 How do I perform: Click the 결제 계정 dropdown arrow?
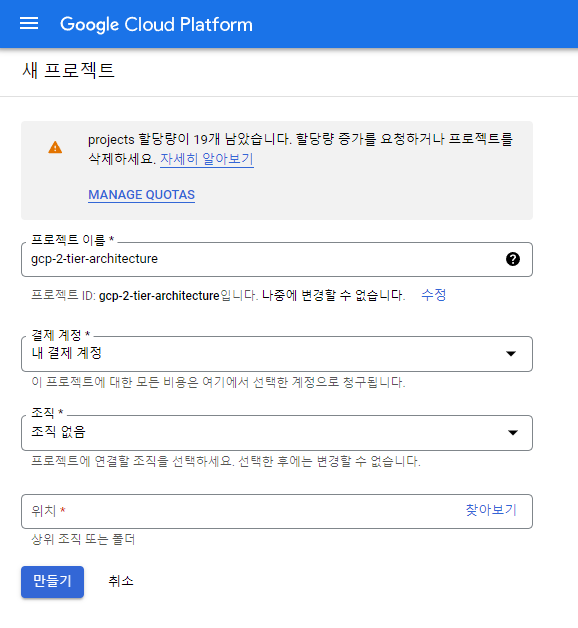(x=511, y=354)
